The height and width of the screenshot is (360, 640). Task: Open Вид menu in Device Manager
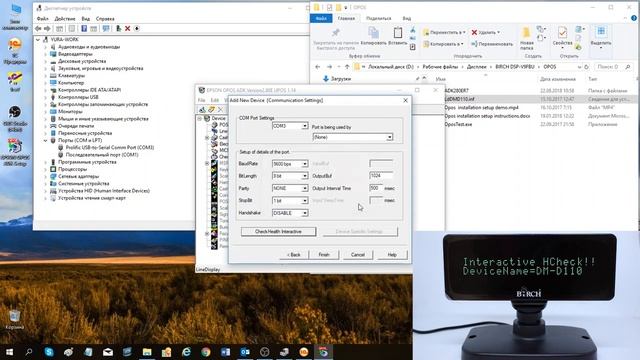85,19
